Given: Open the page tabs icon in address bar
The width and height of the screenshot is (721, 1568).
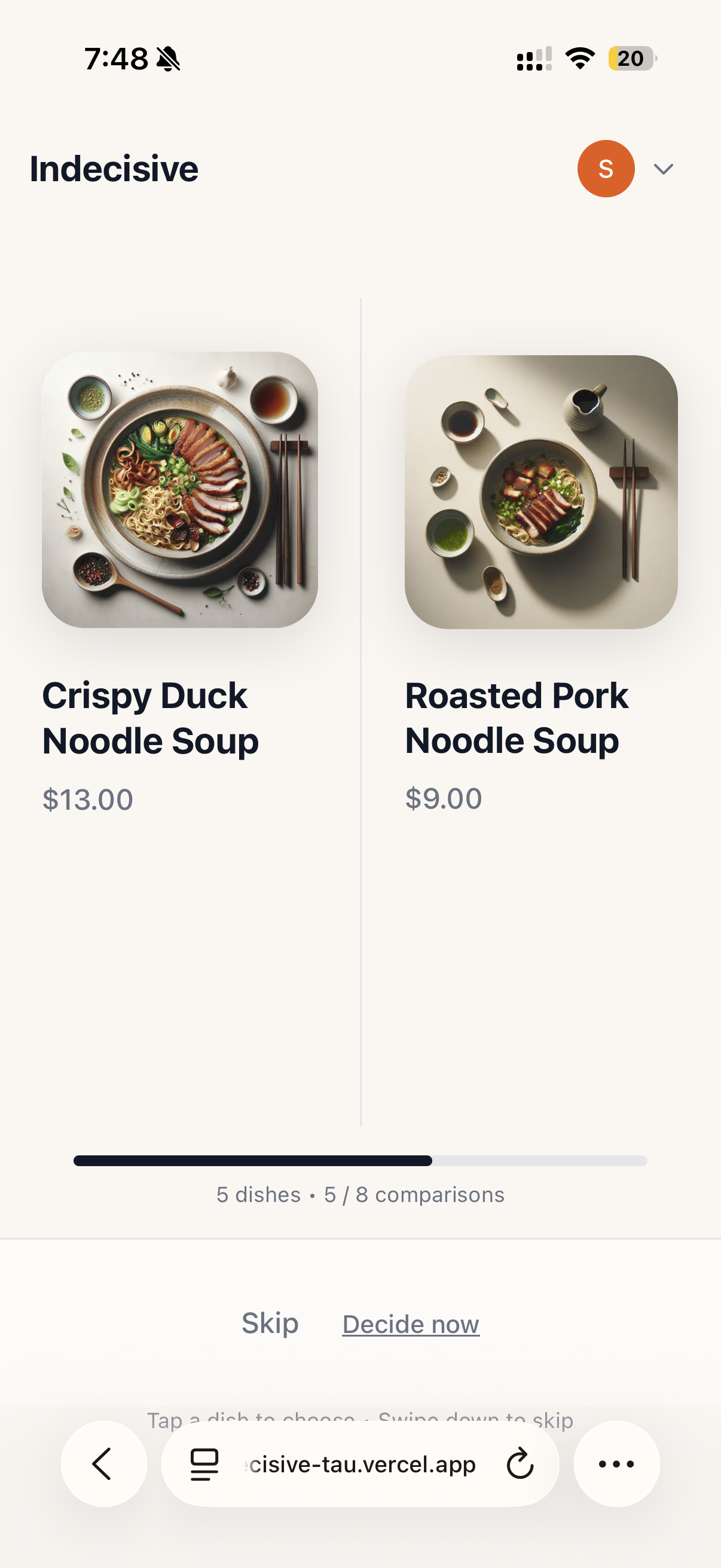Looking at the screenshot, I should click(x=204, y=1463).
